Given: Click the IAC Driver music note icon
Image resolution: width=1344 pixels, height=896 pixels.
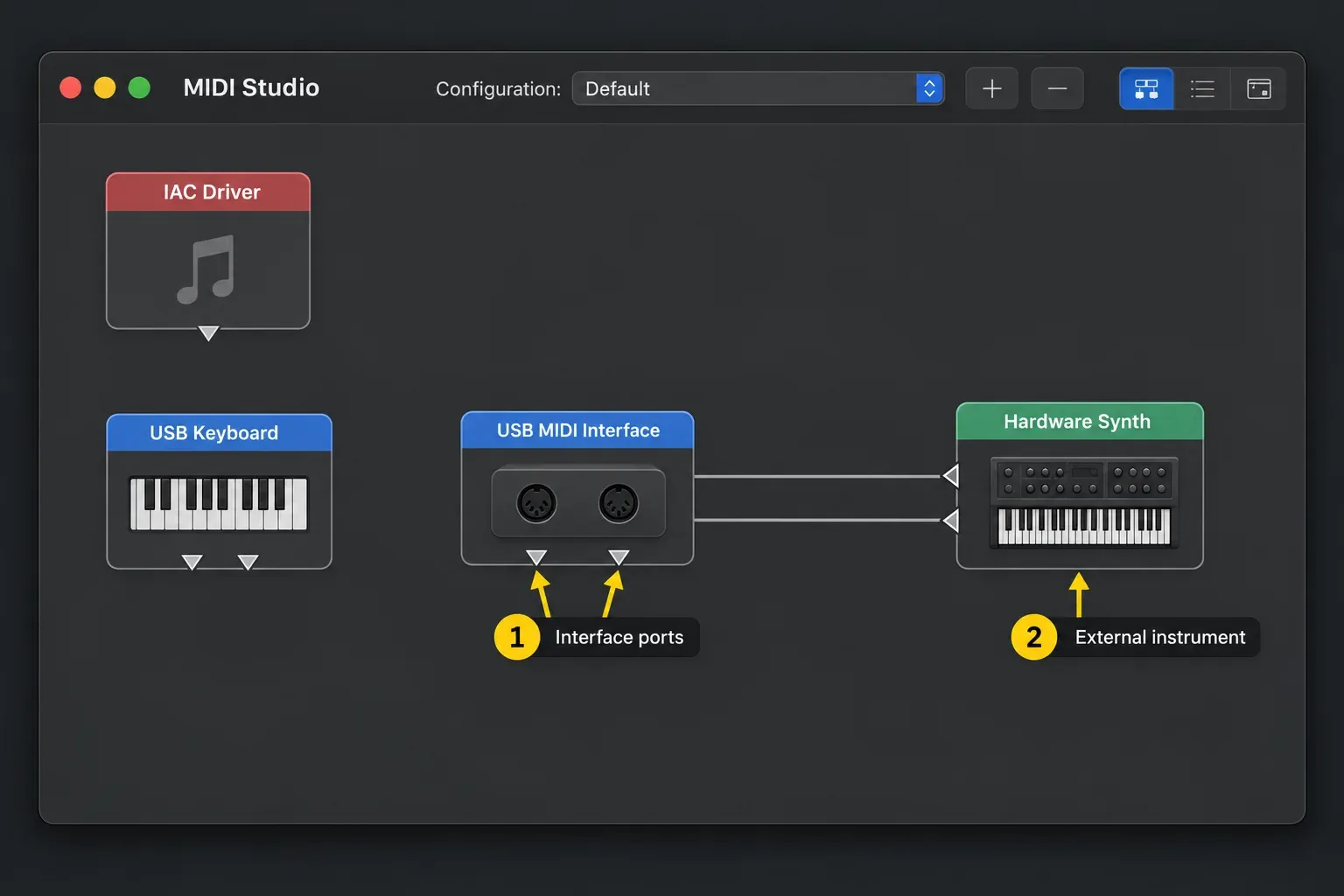Looking at the screenshot, I should [206, 269].
